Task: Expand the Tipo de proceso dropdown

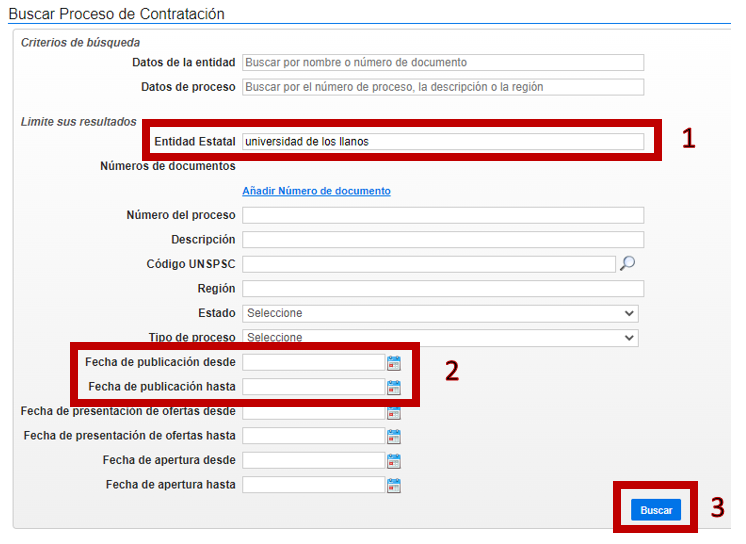Action: tap(440, 337)
